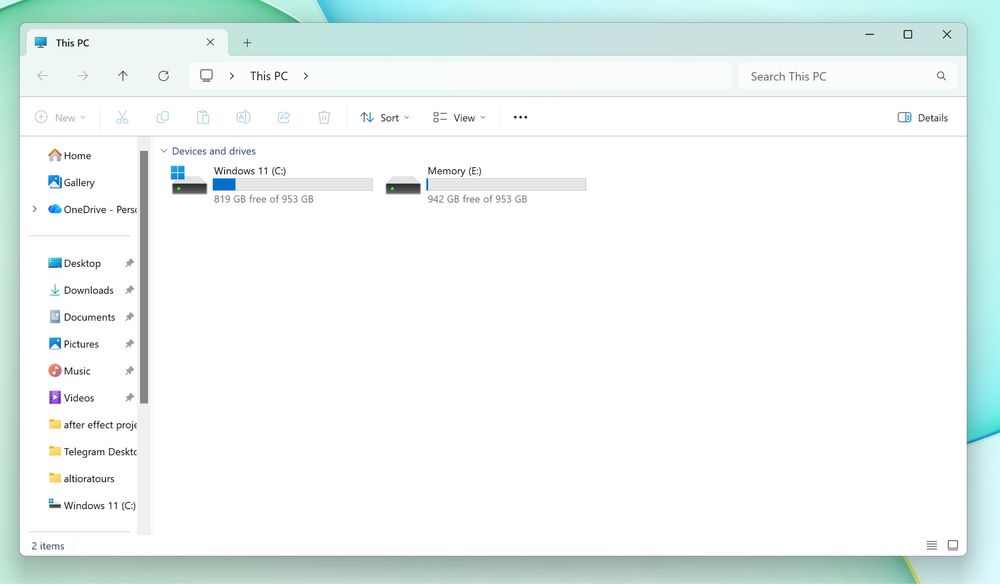Viewport: 1000px width, 584px height.
Task: Unpin Desktop using its pin icon
Action: tap(129, 263)
